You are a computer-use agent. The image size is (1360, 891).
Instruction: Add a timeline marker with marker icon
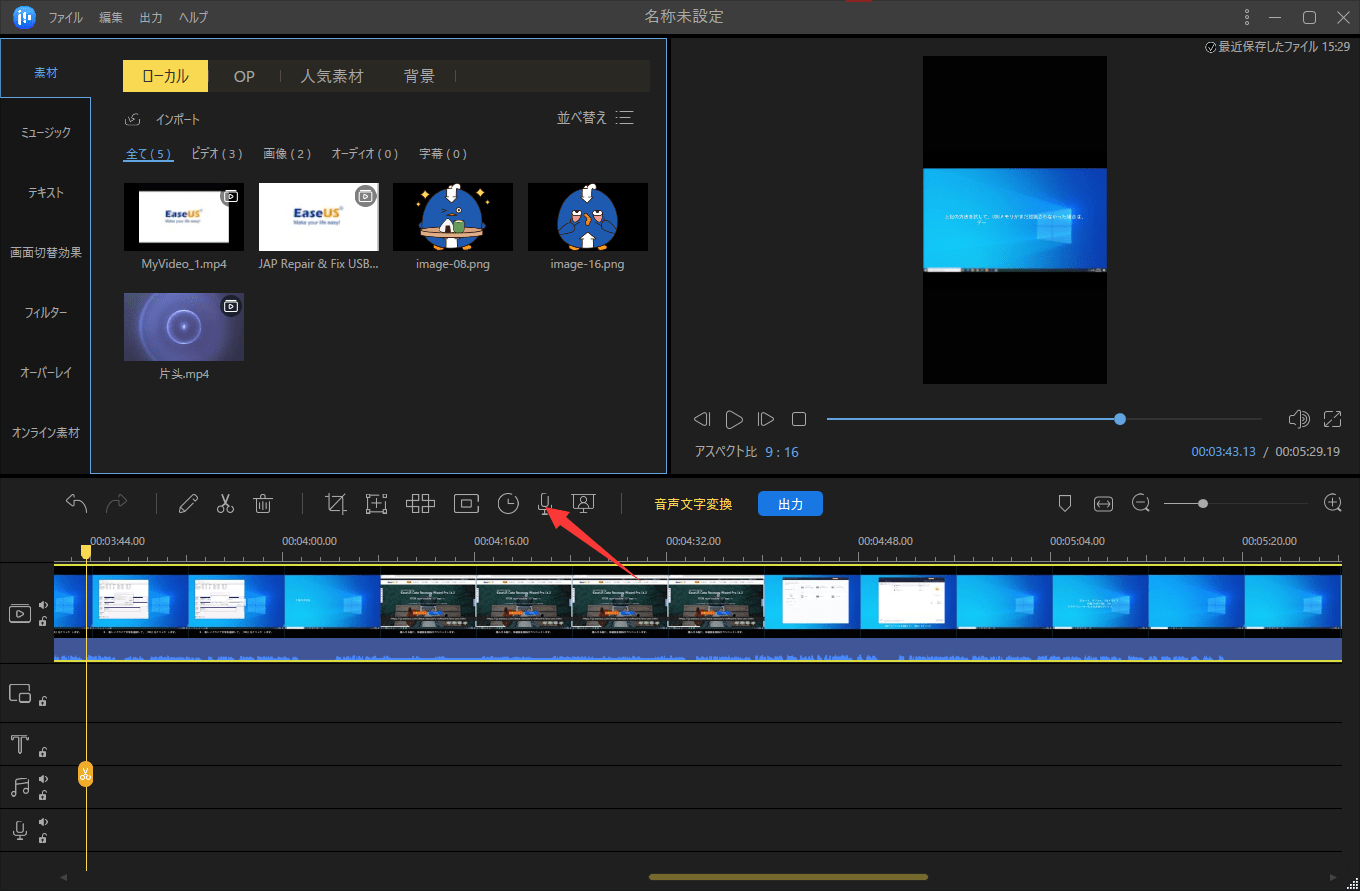click(1065, 503)
